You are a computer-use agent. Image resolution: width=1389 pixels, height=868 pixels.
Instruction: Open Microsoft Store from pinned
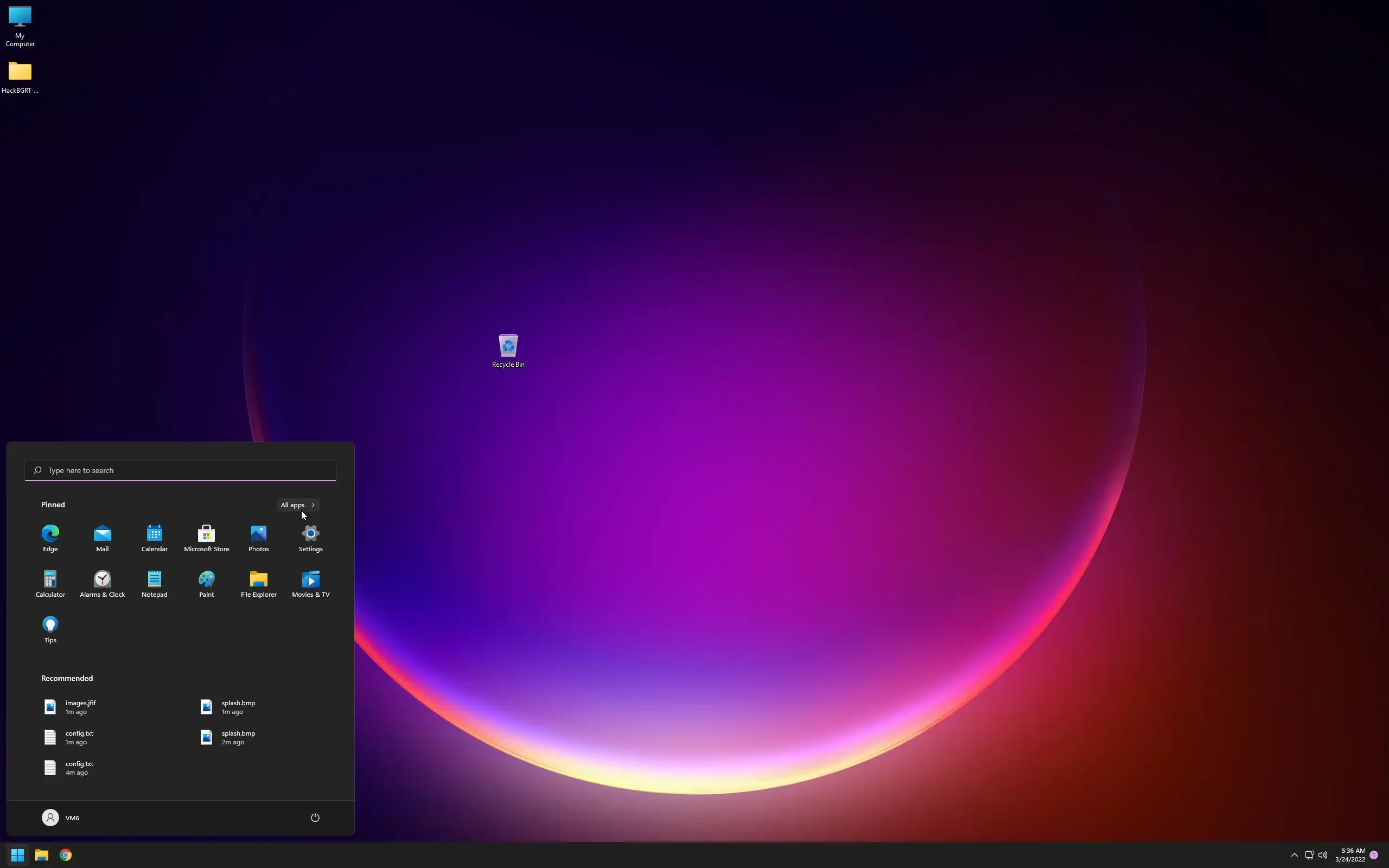click(x=206, y=538)
